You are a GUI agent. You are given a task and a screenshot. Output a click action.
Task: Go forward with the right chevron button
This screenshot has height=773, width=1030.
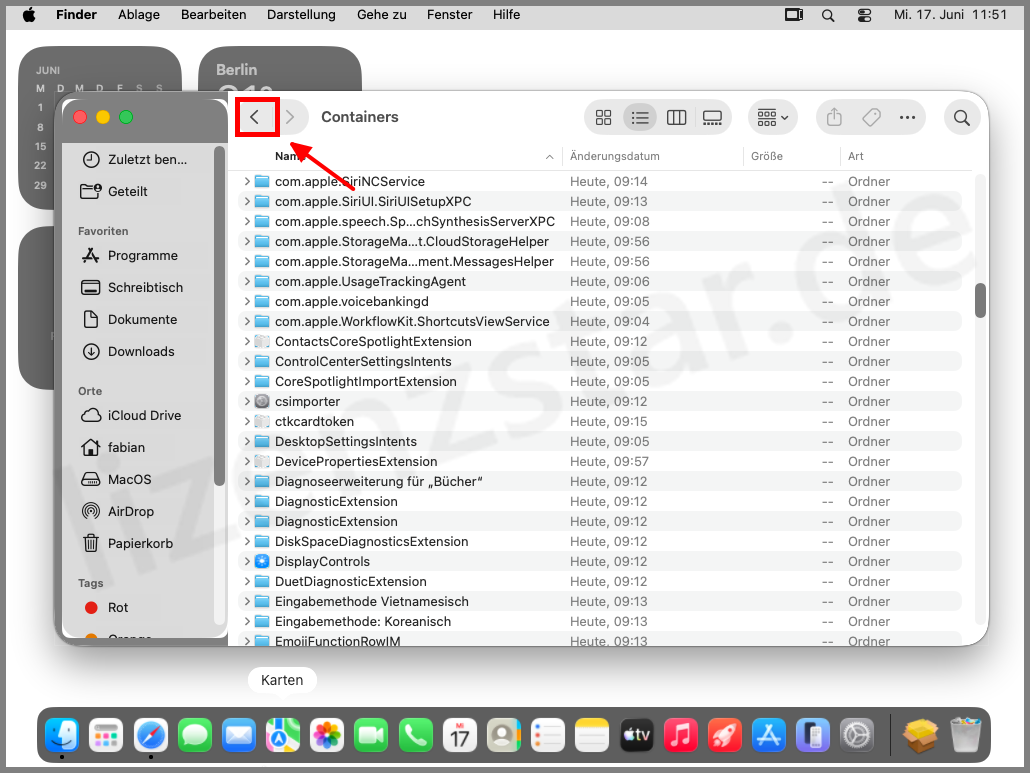click(290, 118)
